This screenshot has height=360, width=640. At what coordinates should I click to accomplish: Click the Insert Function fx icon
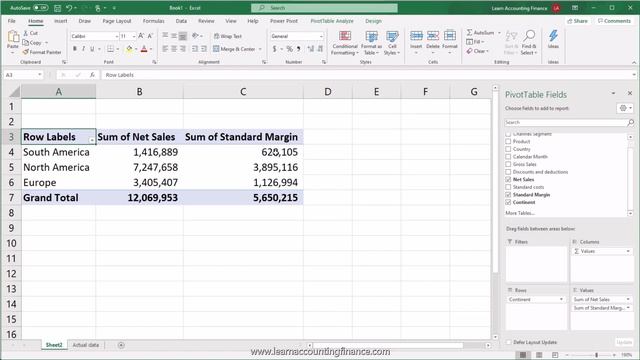(x=92, y=75)
